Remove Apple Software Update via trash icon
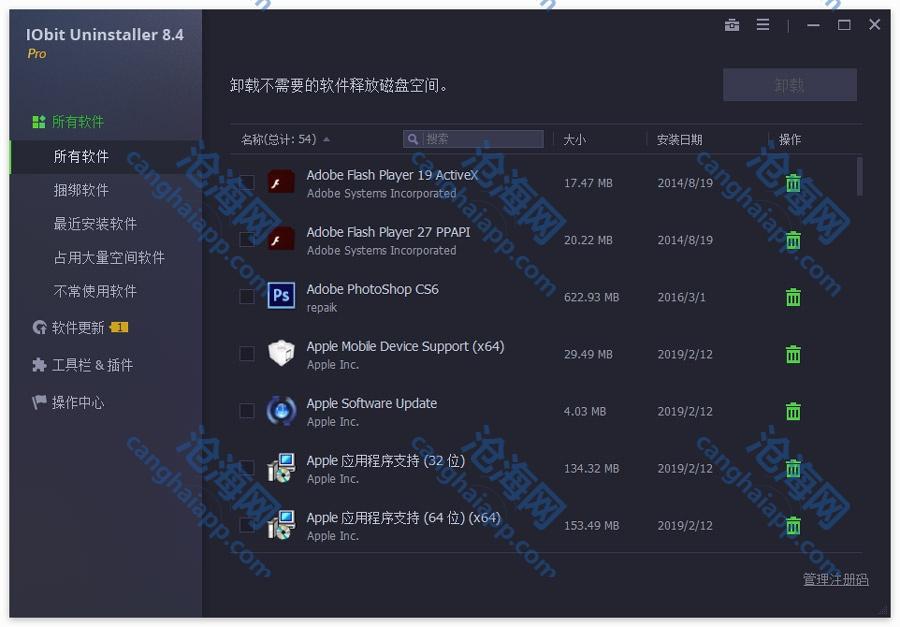Image resolution: width=900 pixels, height=627 pixels. point(793,411)
